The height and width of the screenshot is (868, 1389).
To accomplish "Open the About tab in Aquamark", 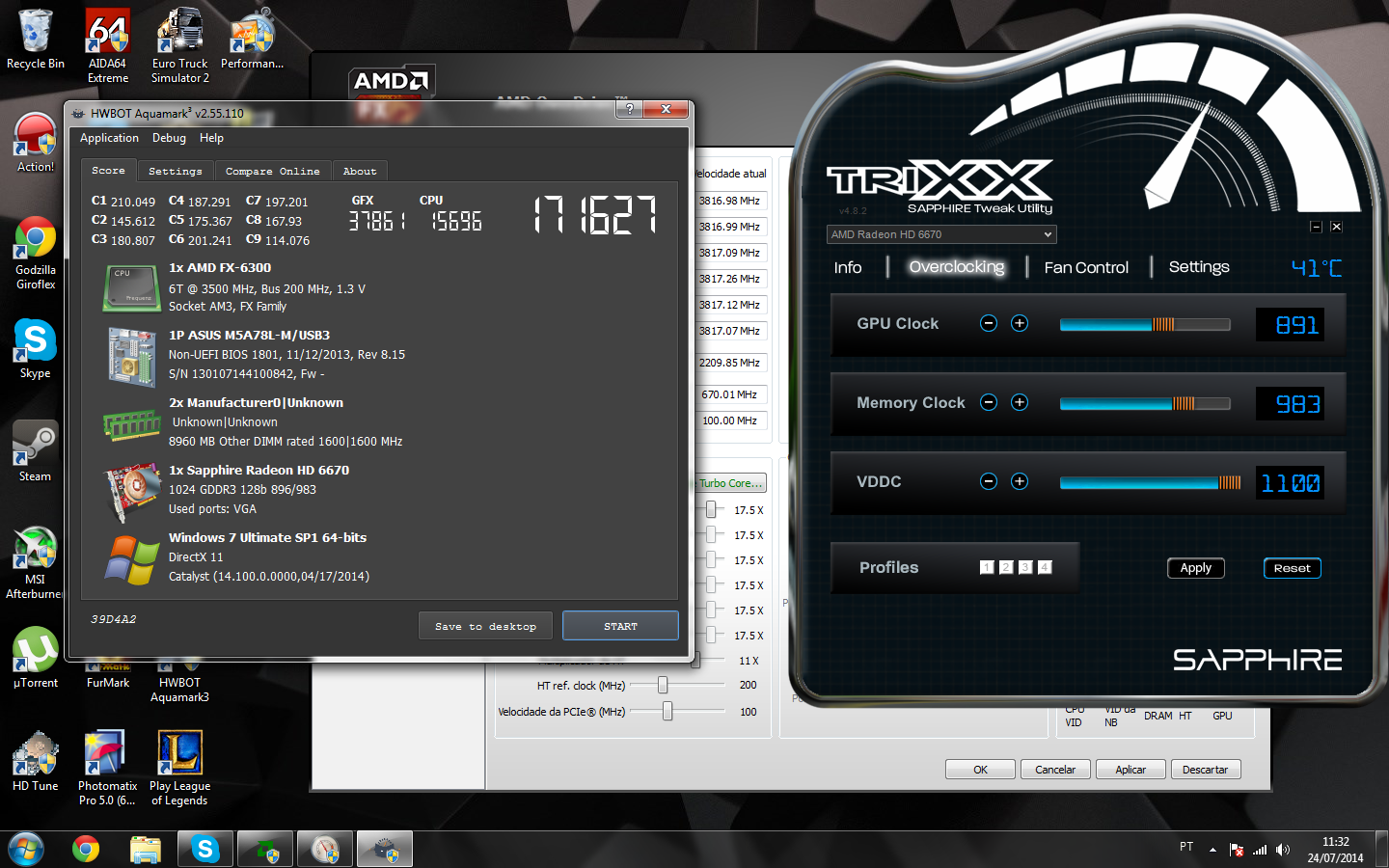I will click(x=360, y=171).
